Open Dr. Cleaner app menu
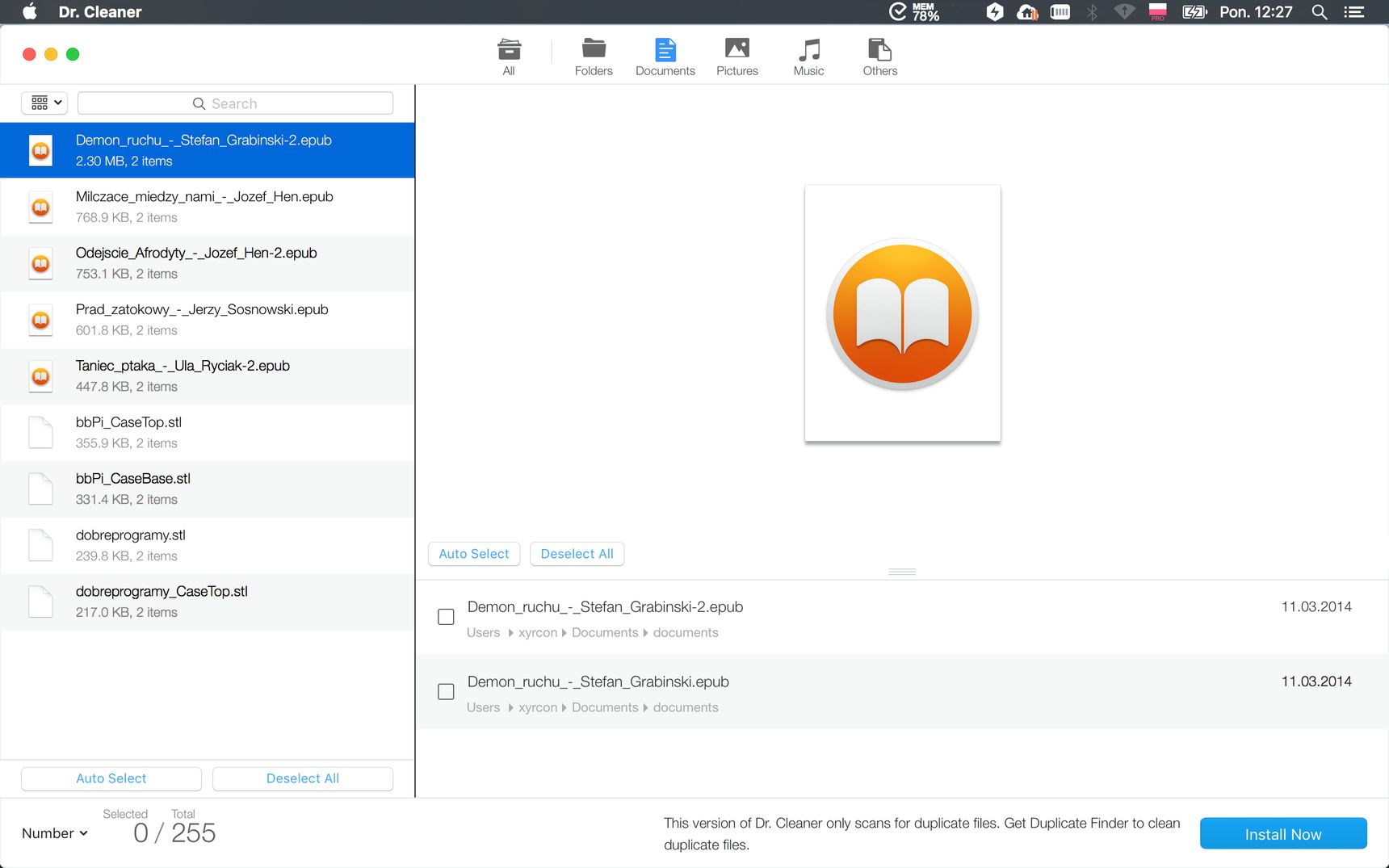 tap(100, 12)
